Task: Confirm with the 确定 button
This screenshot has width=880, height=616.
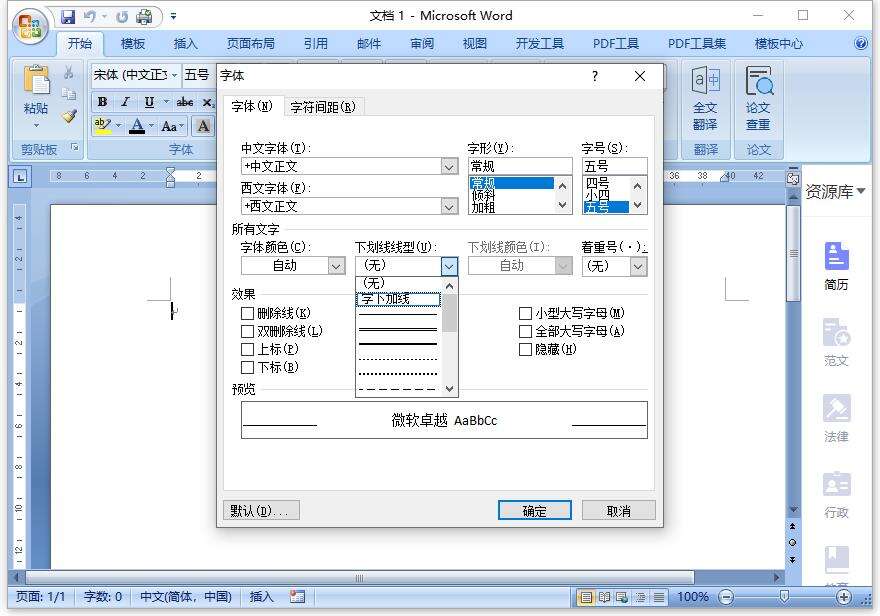Action: click(x=534, y=511)
